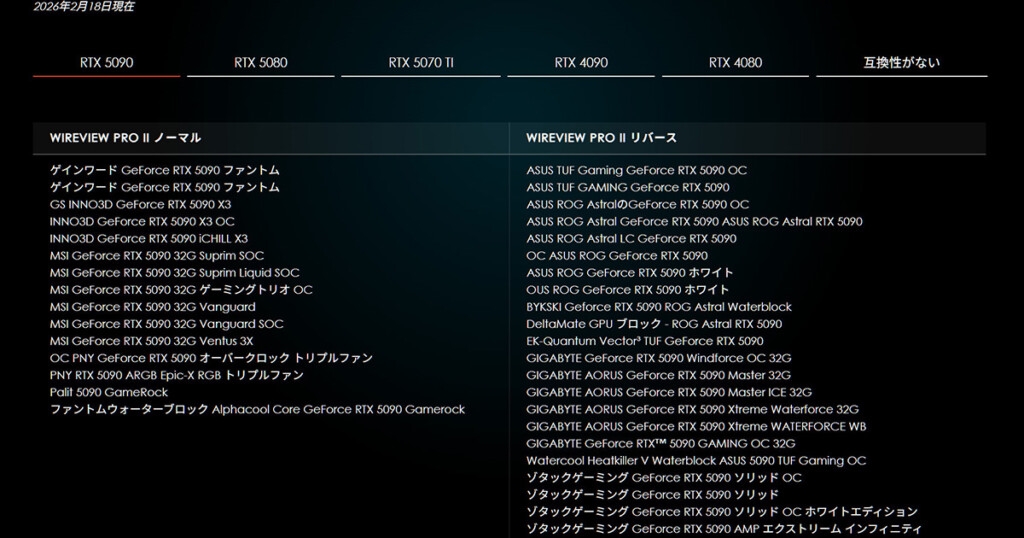The image size is (1024, 538).
Task: Click Palit 5090 GameRock entry
Action: (109, 392)
